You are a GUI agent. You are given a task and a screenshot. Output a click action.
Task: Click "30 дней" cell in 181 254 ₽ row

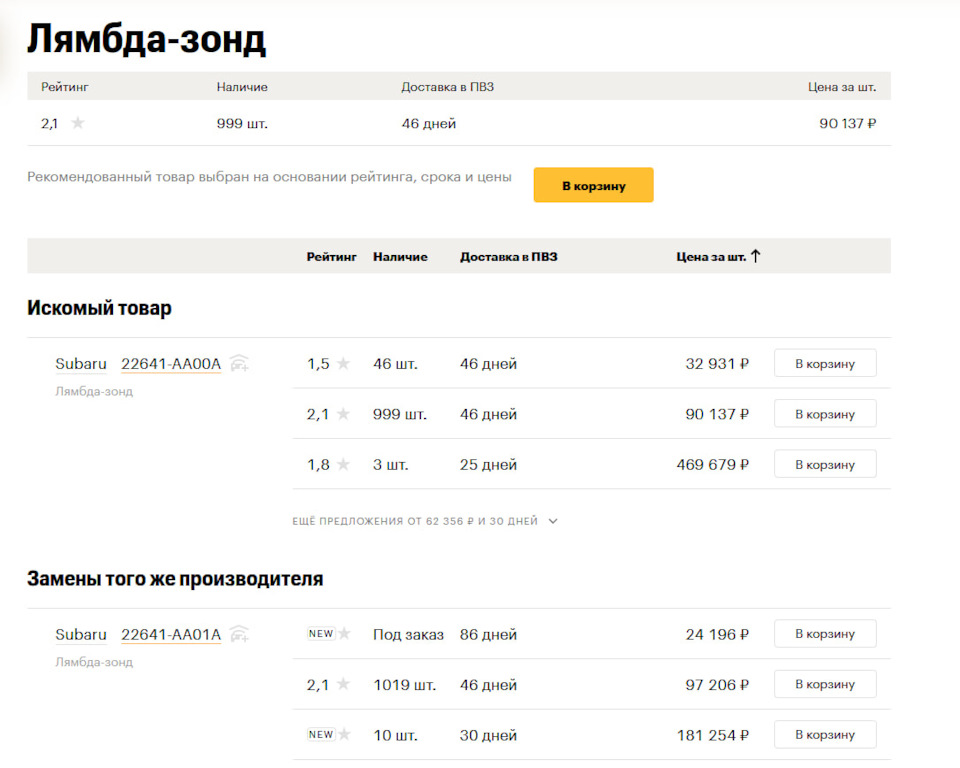coord(488,735)
